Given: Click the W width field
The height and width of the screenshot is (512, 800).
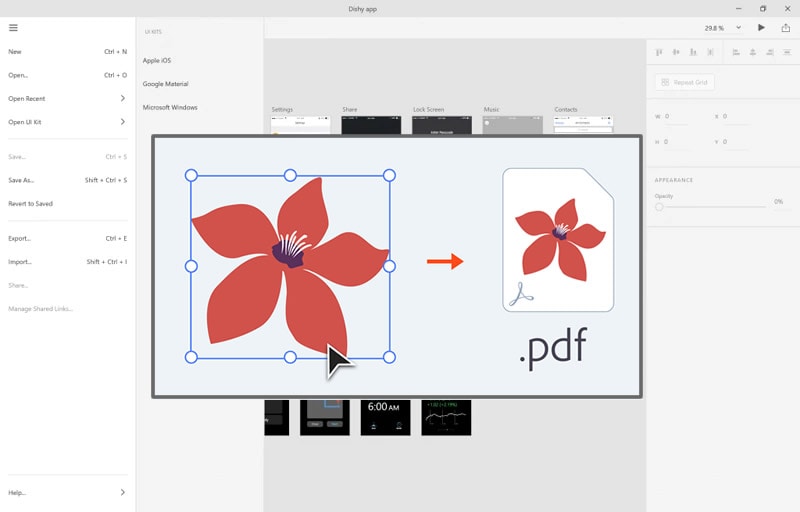Looking at the screenshot, I should [x=676, y=117].
